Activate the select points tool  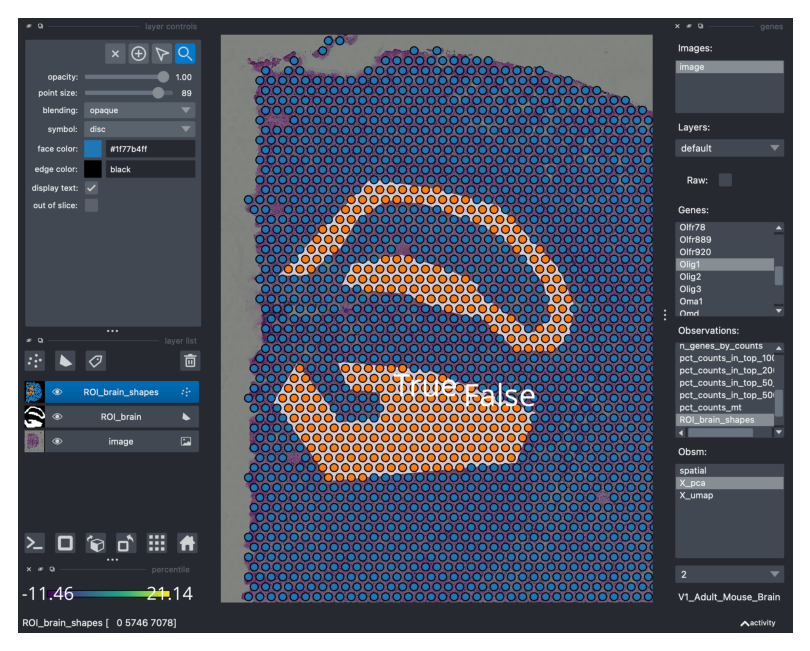[x=162, y=54]
